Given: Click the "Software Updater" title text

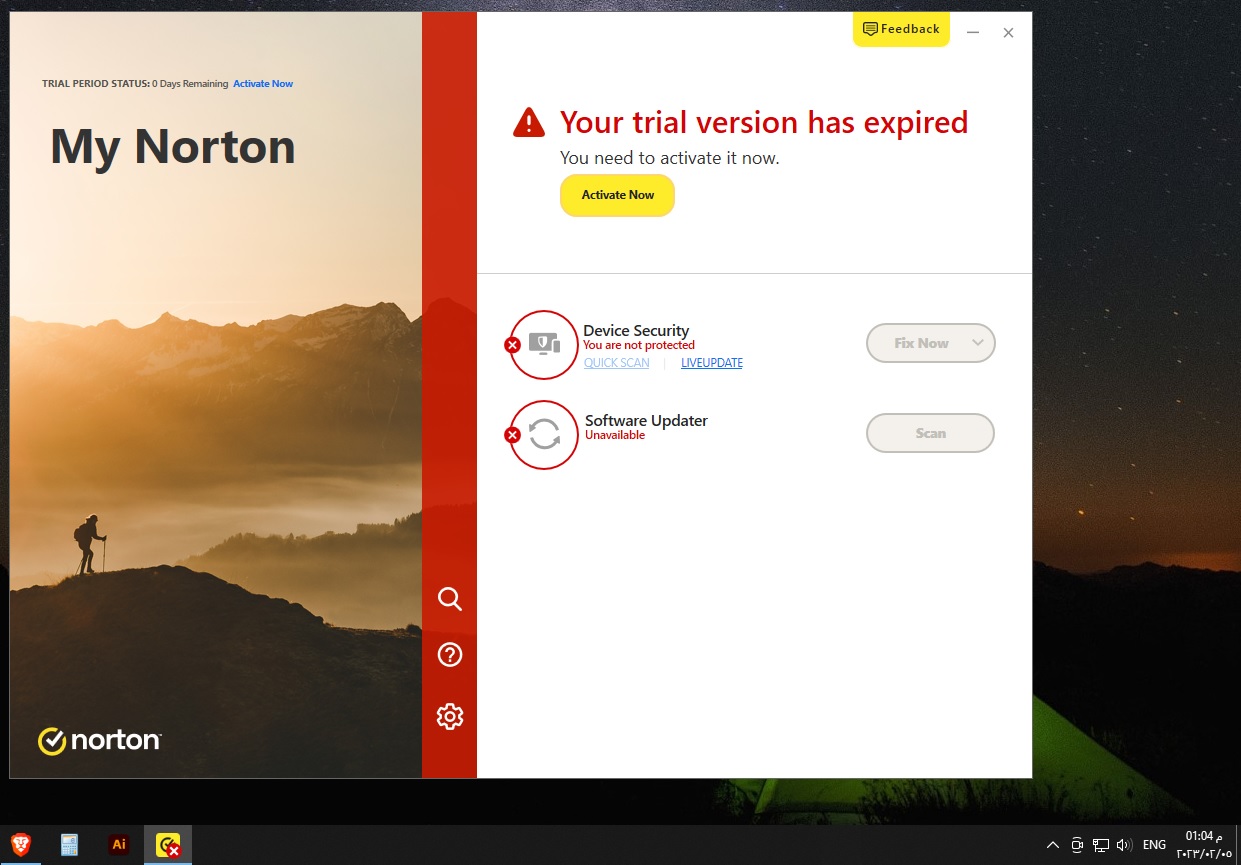Looking at the screenshot, I should [x=646, y=420].
